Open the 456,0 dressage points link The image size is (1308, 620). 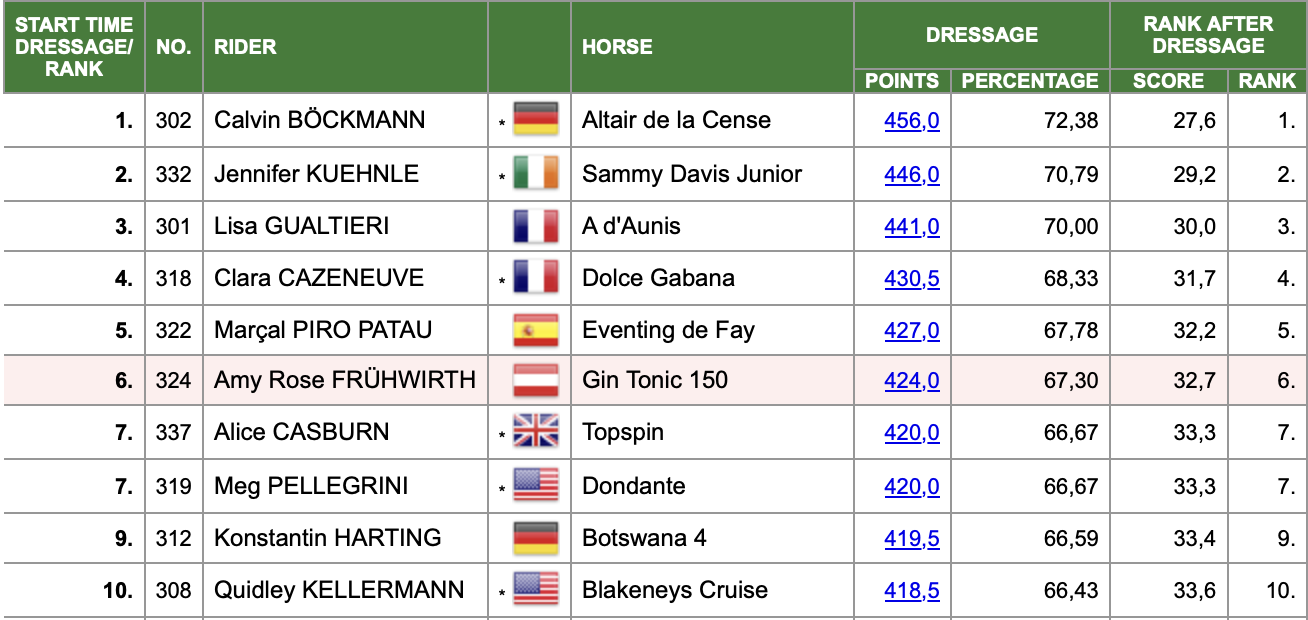point(912,121)
